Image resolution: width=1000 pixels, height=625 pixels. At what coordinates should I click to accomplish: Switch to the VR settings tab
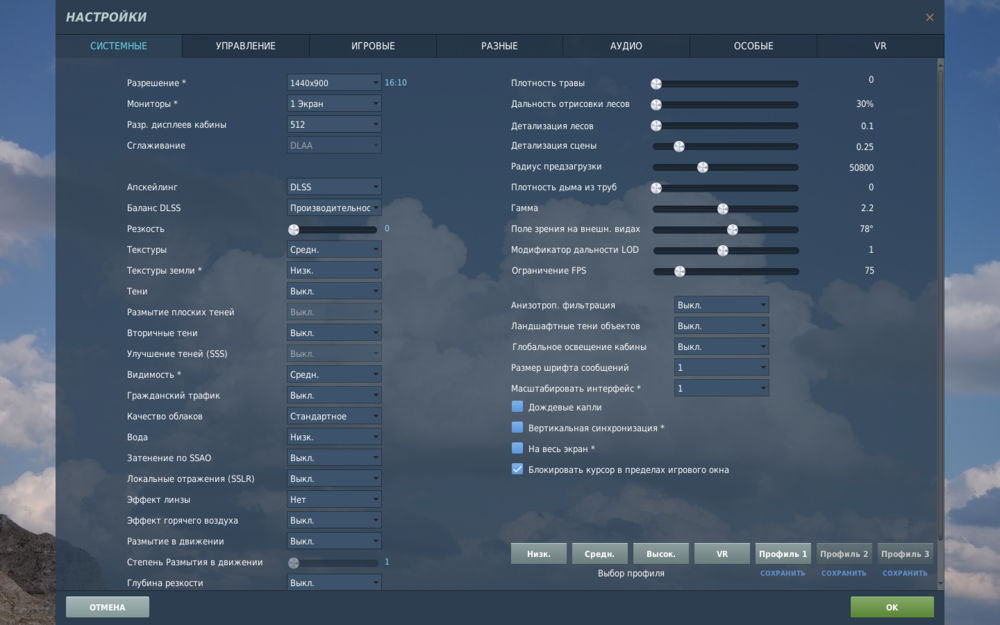880,46
